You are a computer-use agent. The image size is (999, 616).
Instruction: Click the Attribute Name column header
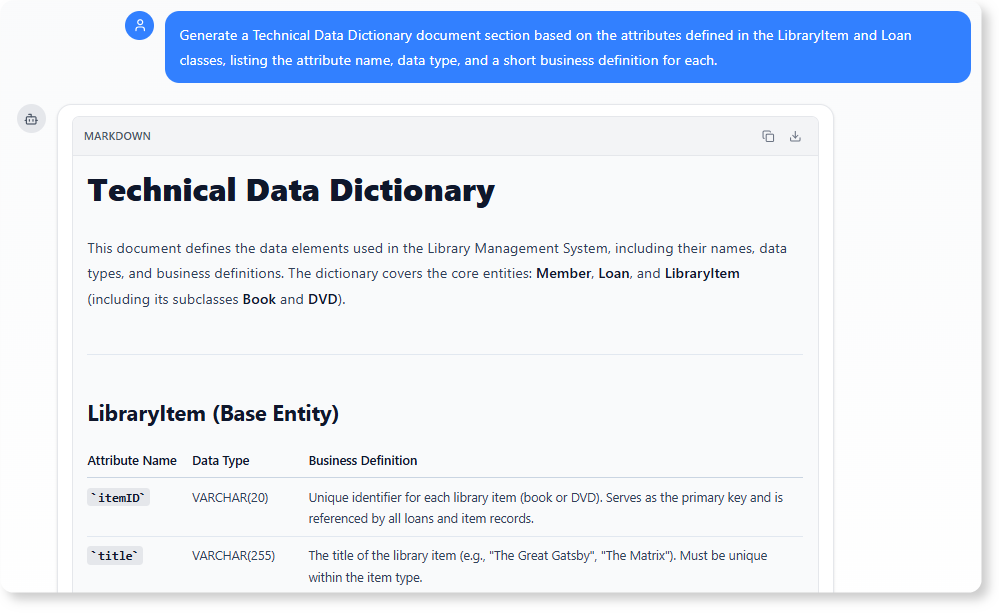(132, 460)
